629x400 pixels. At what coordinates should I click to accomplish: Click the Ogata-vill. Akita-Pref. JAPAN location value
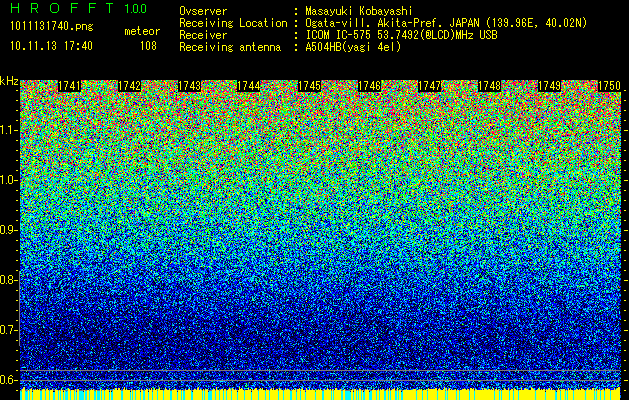pyautogui.click(x=446, y=23)
